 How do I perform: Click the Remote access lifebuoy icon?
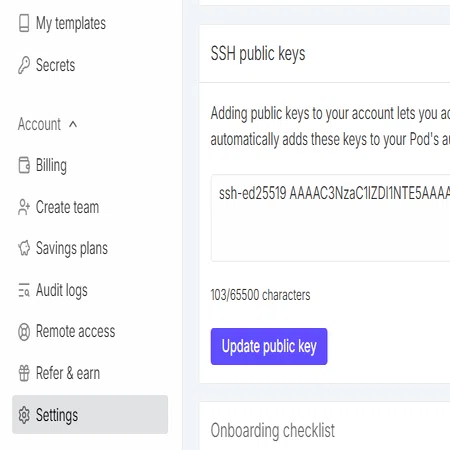click(x=24, y=332)
